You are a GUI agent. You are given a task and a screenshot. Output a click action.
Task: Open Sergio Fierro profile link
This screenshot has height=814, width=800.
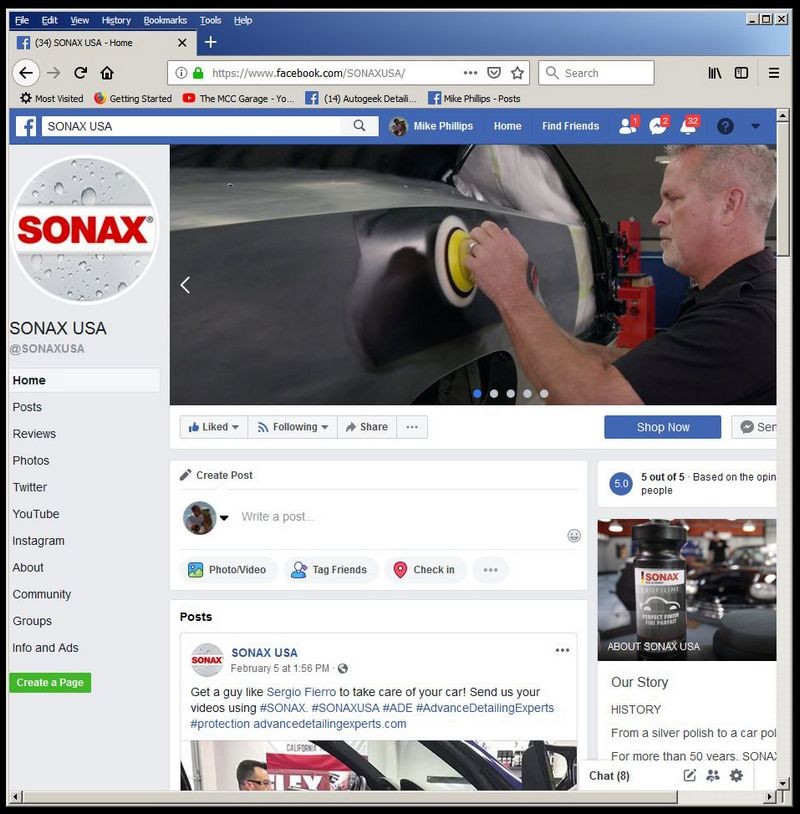pyautogui.click(x=301, y=692)
